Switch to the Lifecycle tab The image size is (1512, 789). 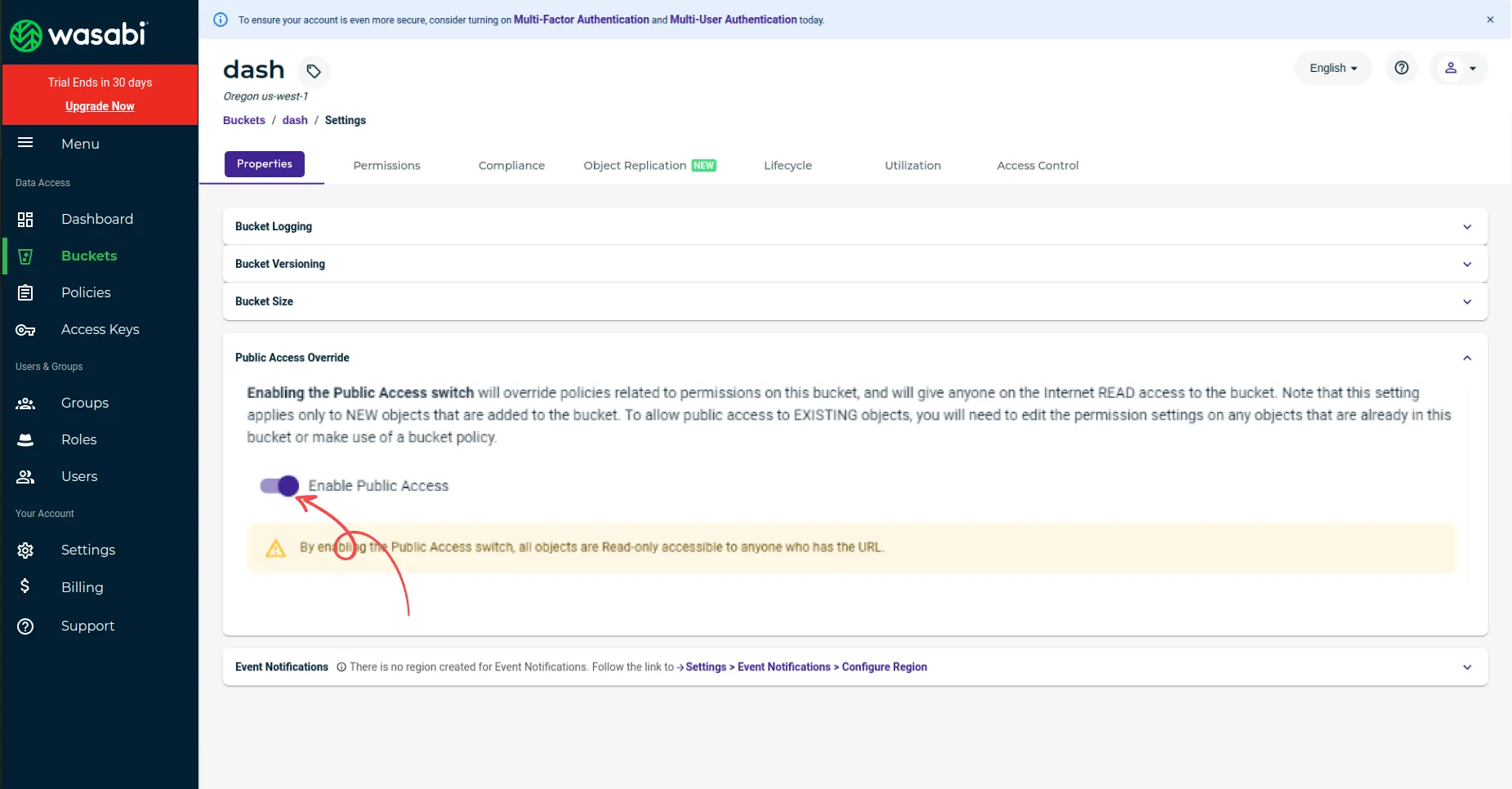(x=787, y=165)
